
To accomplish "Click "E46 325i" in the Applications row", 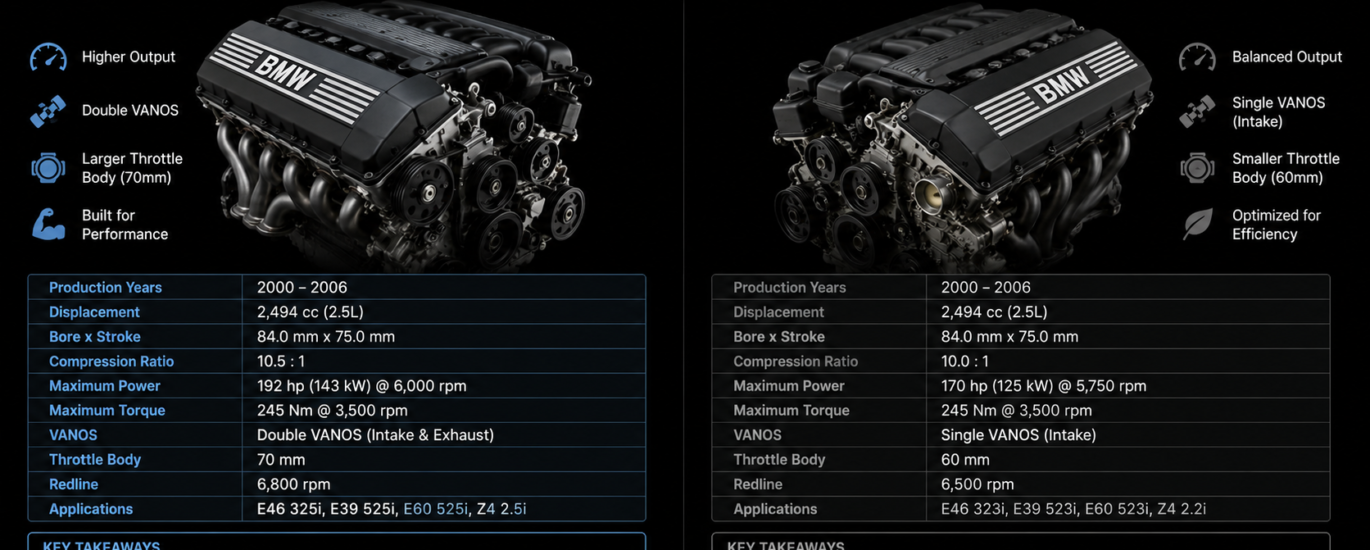I will pyautogui.click(x=289, y=509).
